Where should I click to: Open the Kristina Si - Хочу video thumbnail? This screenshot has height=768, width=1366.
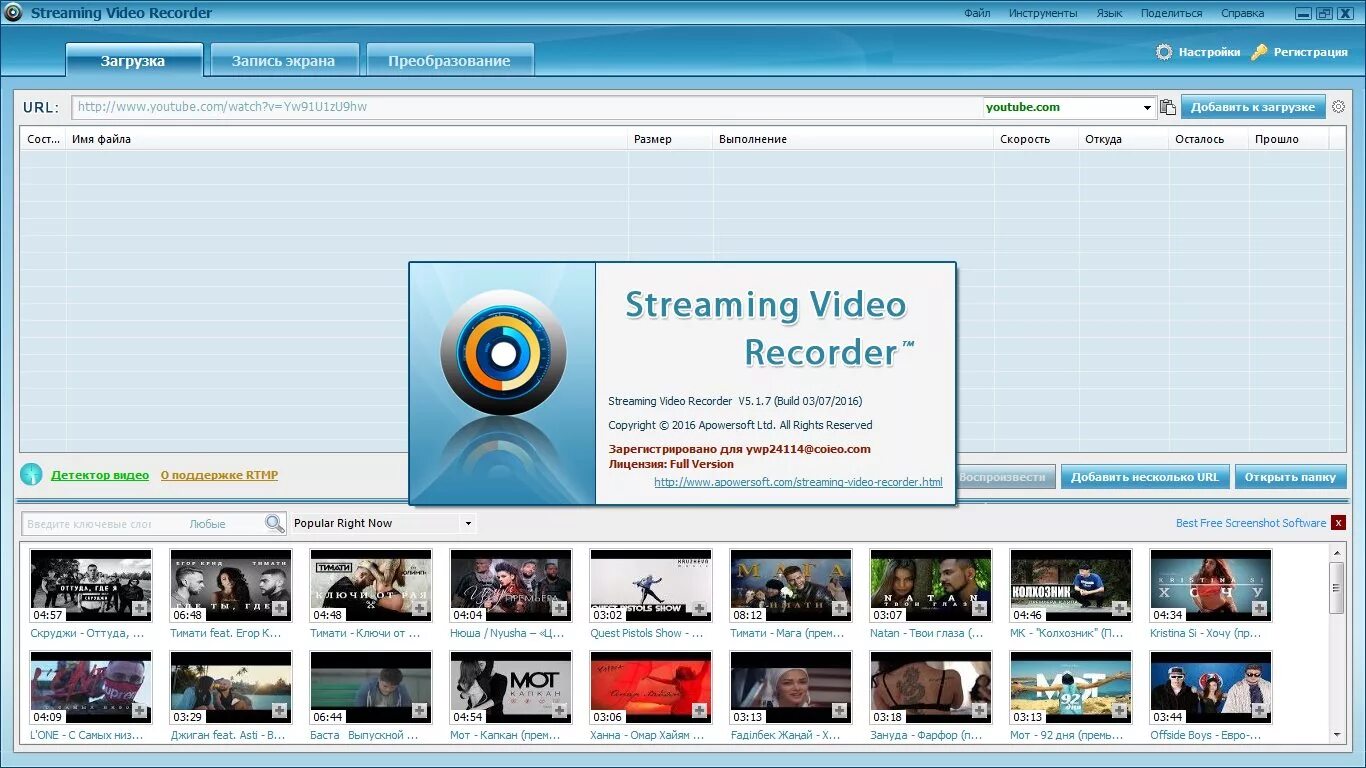pos(1210,585)
